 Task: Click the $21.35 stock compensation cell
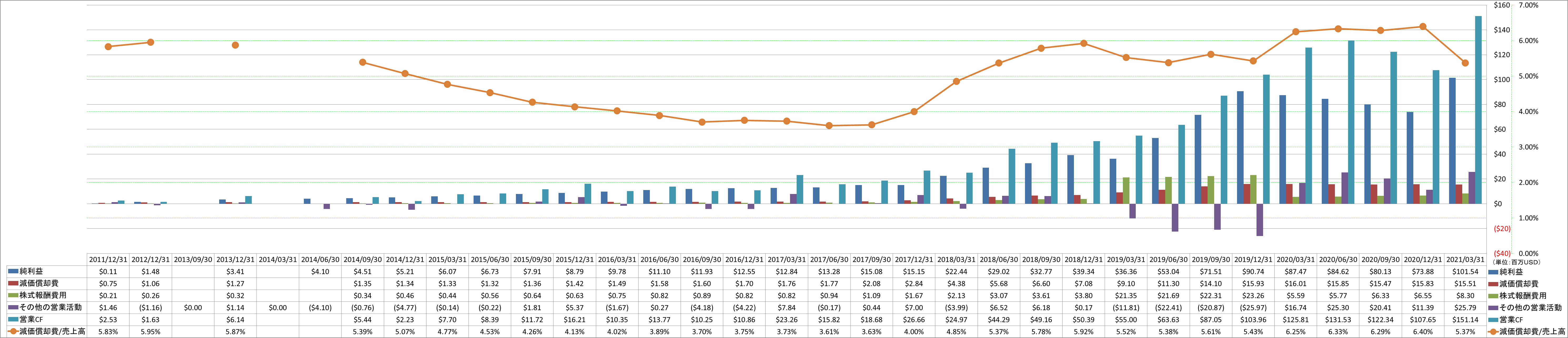[1125, 295]
